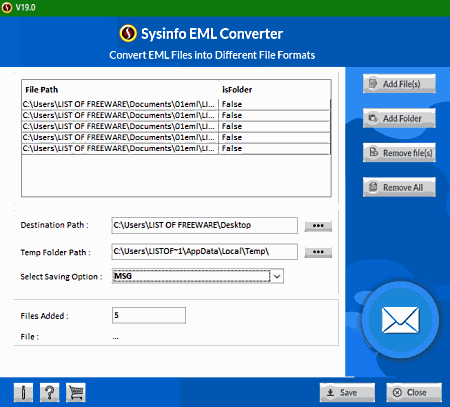Click the Close button
450x407 pixels.
click(414, 392)
